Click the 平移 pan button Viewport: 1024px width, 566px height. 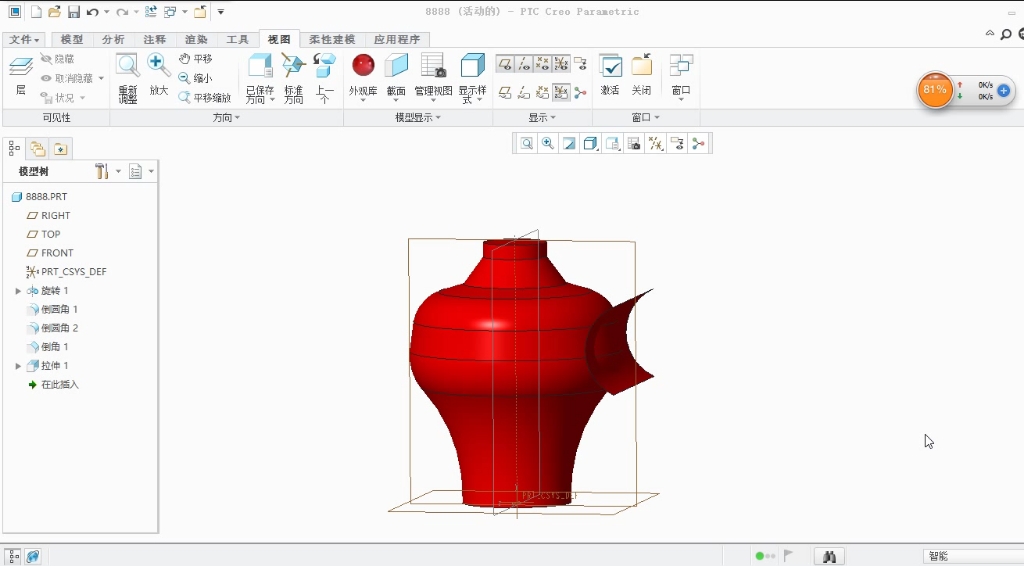(196, 59)
